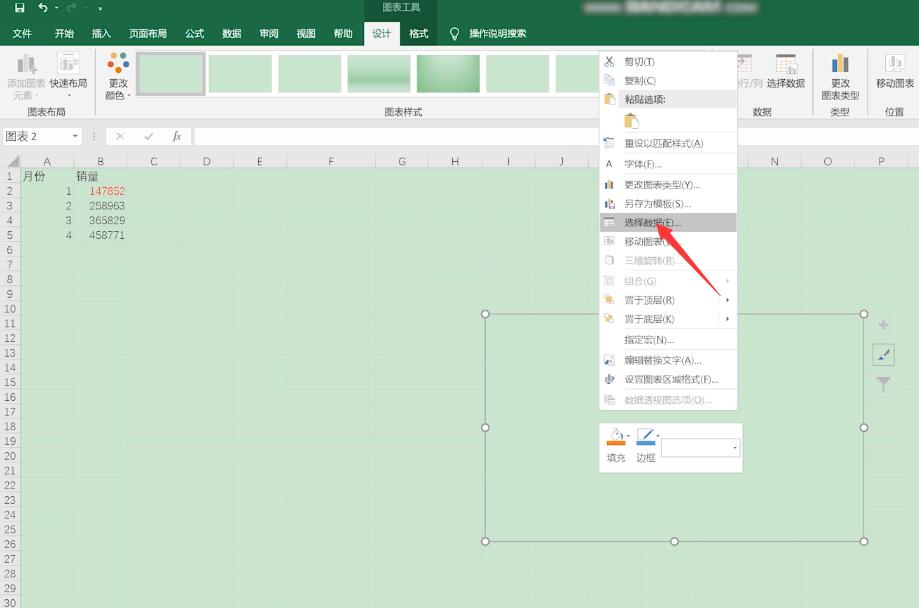Select the 月份 header cell

(47, 176)
